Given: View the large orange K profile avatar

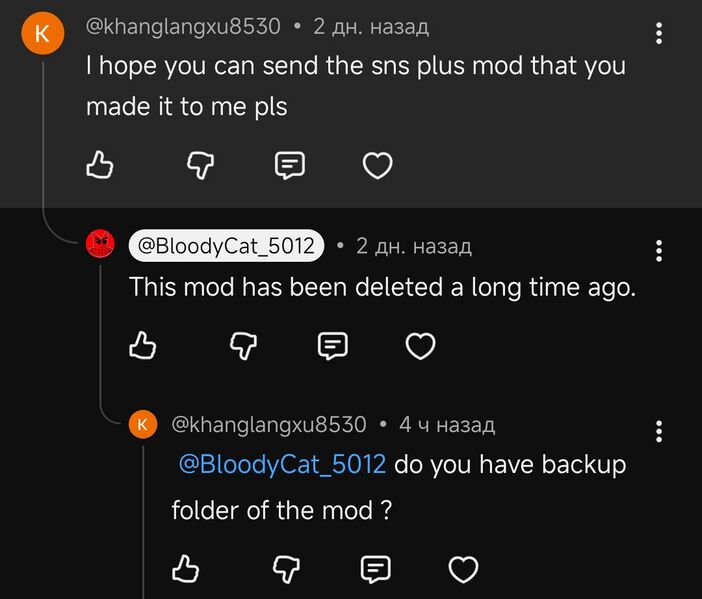Looking at the screenshot, I should point(43,34).
